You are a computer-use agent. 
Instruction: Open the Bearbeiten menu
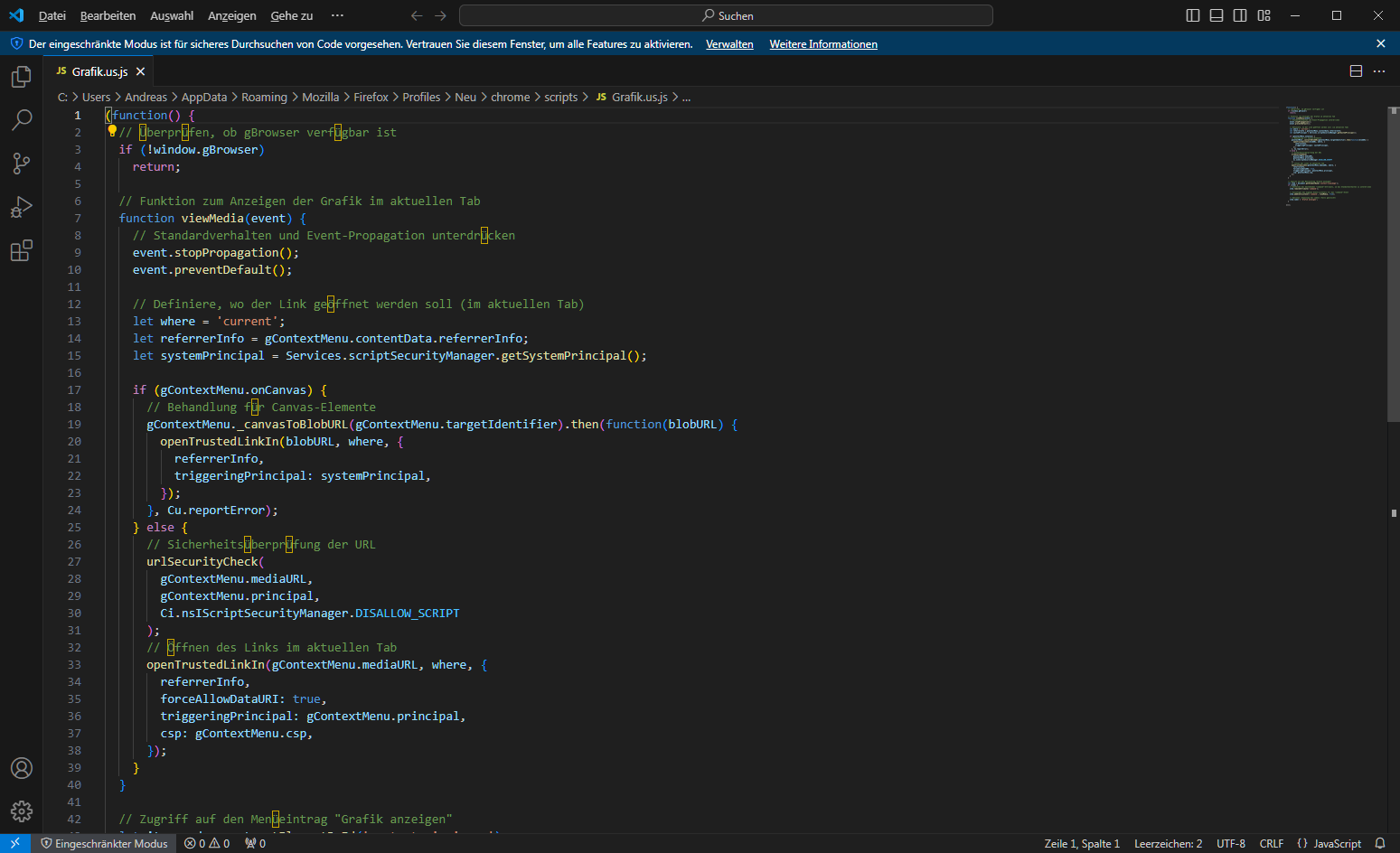pyautogui.click(x=108, y=15)
